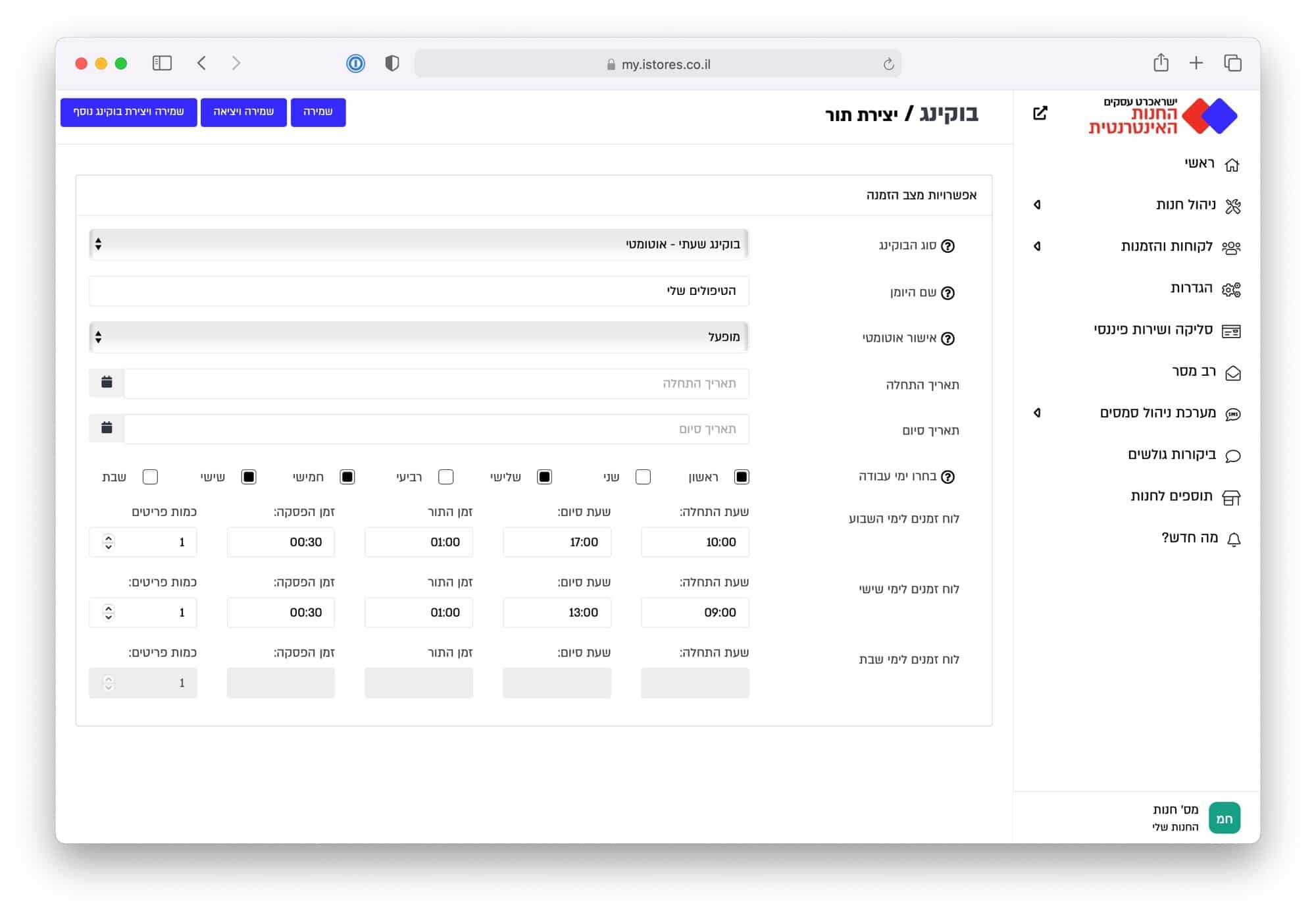Click weekday כמות פריטים stepper arrows
The image size is (1316, 917).
click(109, 542)
